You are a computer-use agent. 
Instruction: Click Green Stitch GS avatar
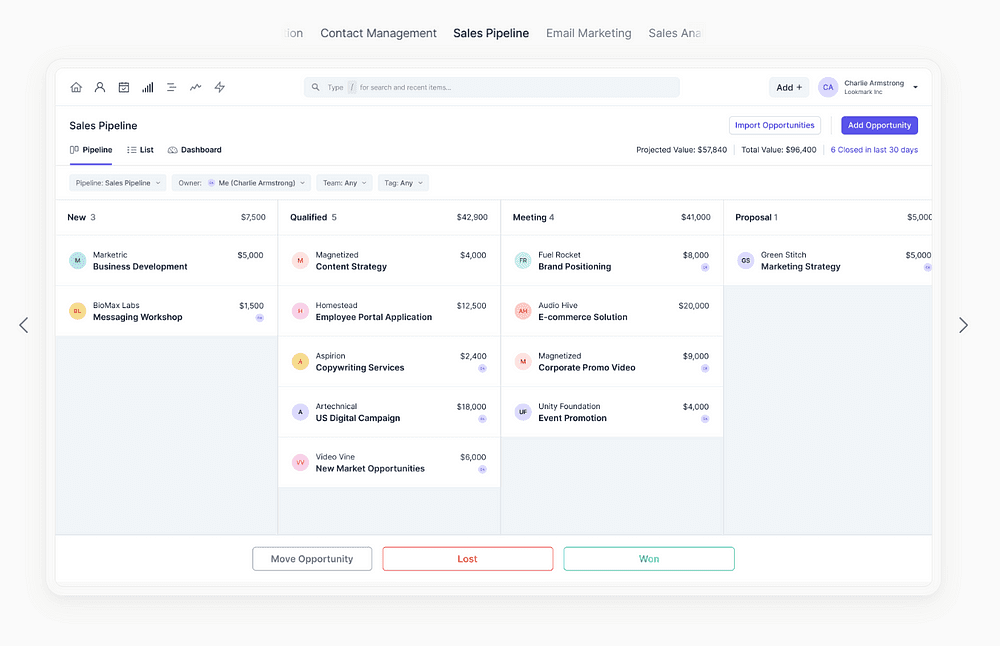click(745, 260)
